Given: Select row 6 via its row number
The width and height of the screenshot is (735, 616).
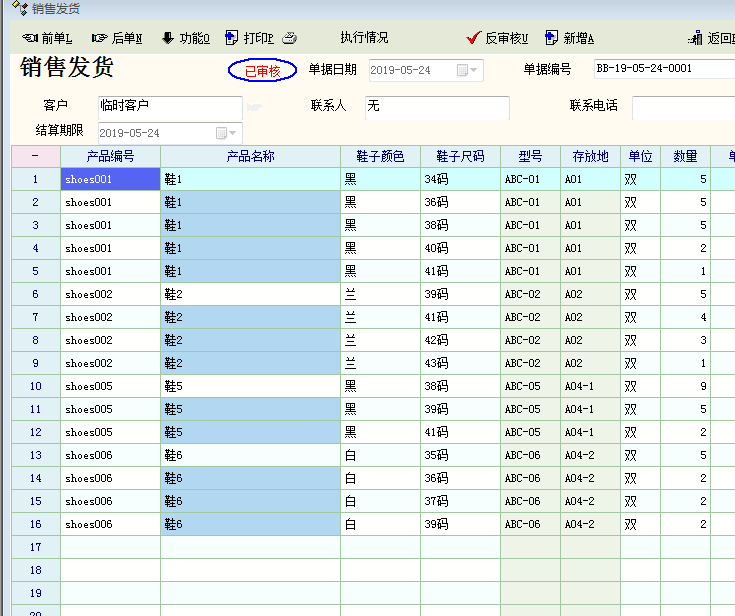Looking at the screenshot, I should [x=35, y=294].
